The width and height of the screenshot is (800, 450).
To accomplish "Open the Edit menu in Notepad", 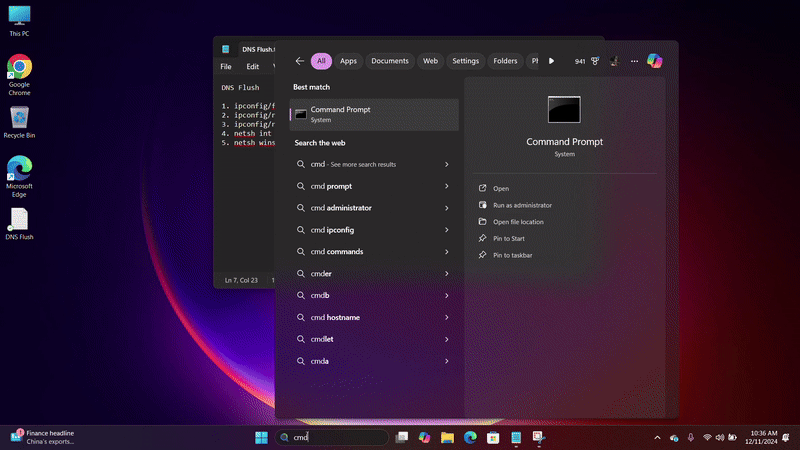I will coord(253,67).
